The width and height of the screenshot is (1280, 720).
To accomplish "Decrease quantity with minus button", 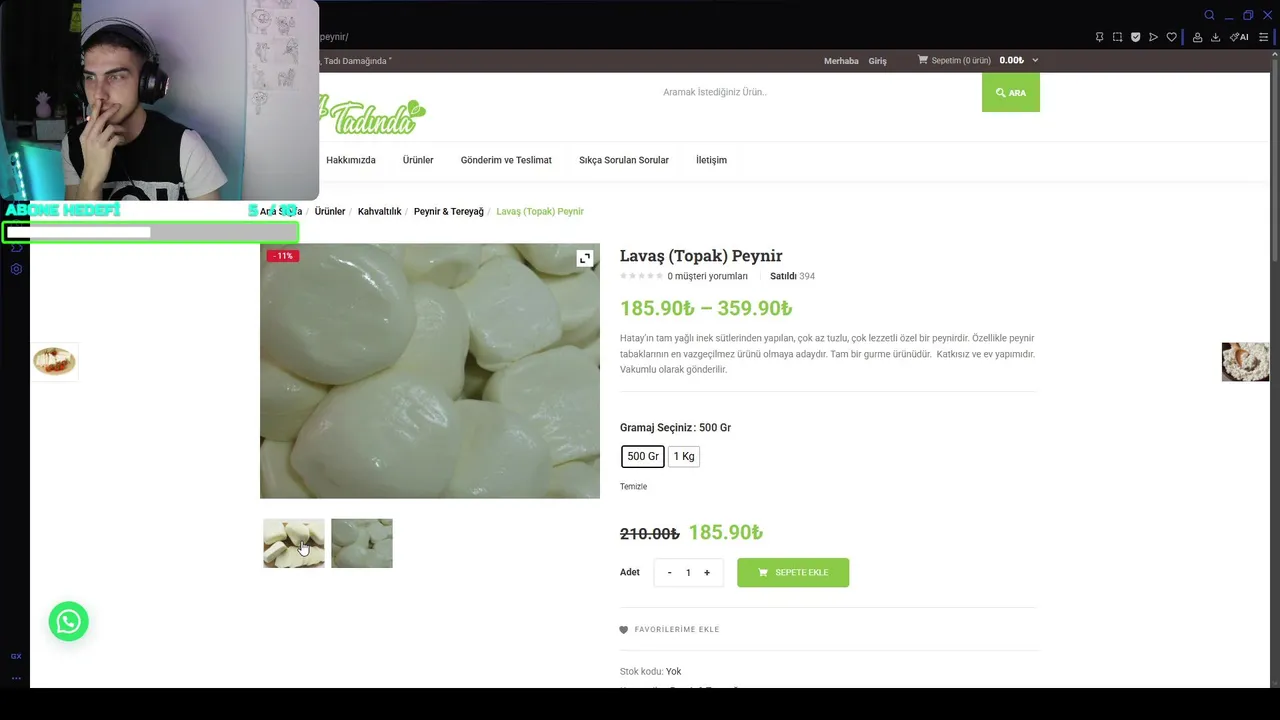I will click(670, 572).
